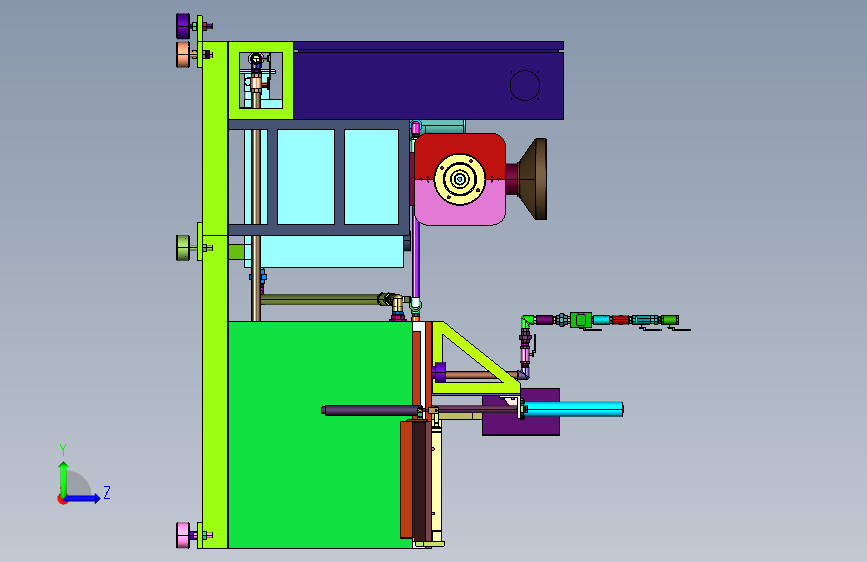Select the left cyan window panel
Image resolution: width=867 pixels, height=562 pixels.
coord(306,177)
